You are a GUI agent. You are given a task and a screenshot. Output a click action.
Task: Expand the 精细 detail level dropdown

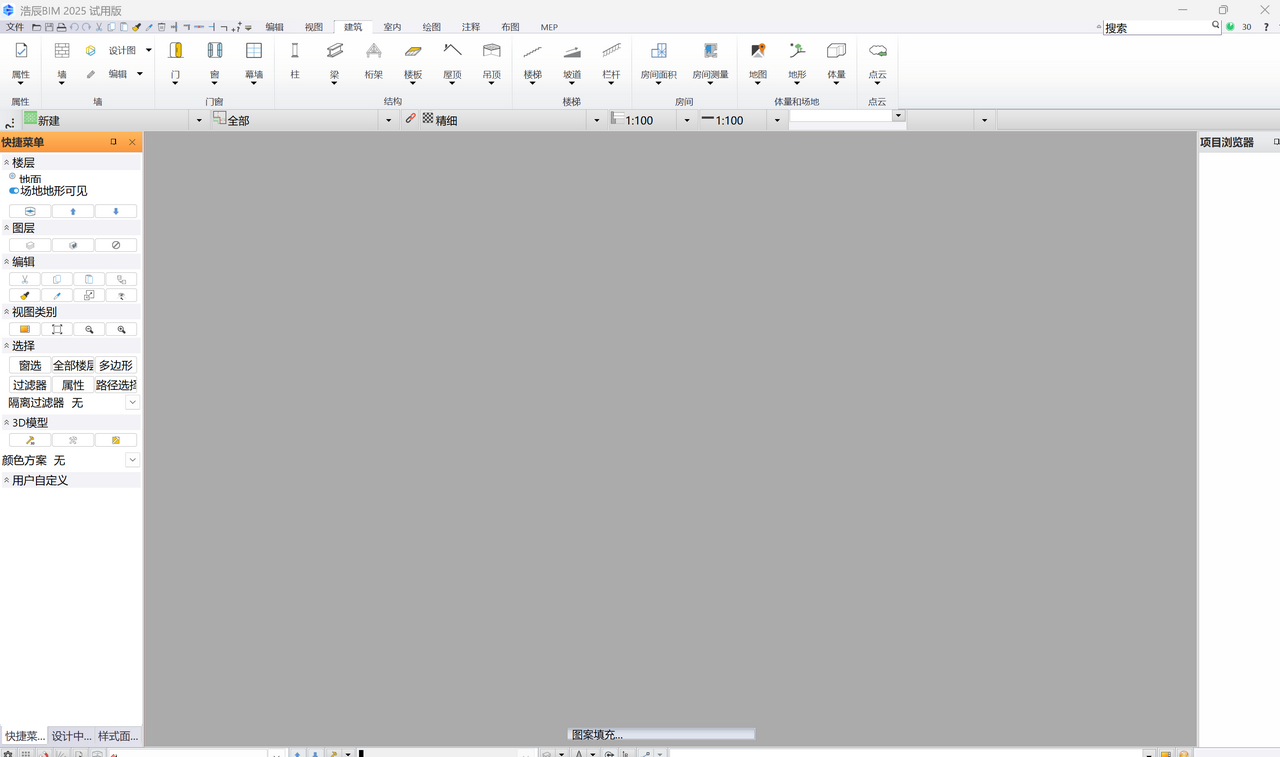[x=597, y=120]
